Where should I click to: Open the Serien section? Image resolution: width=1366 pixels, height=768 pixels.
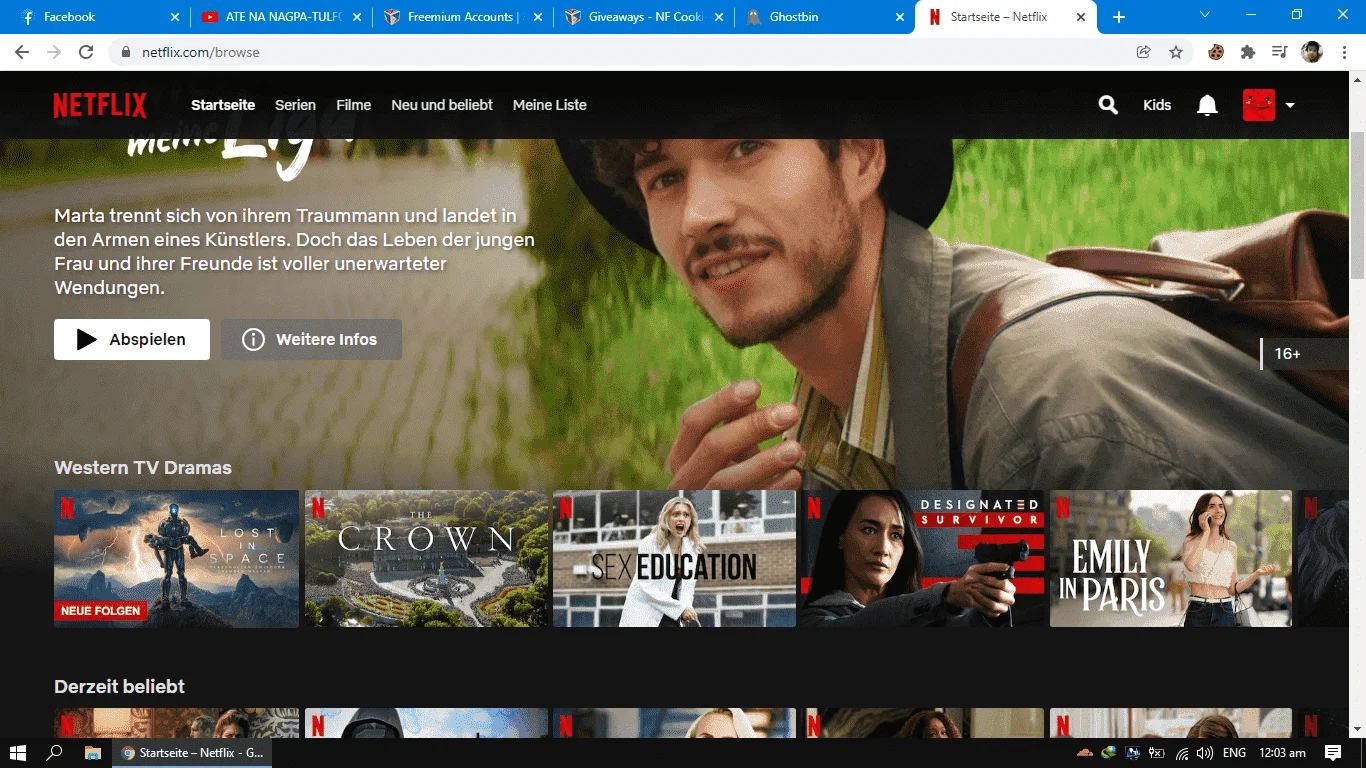click(x=295, y=105)
